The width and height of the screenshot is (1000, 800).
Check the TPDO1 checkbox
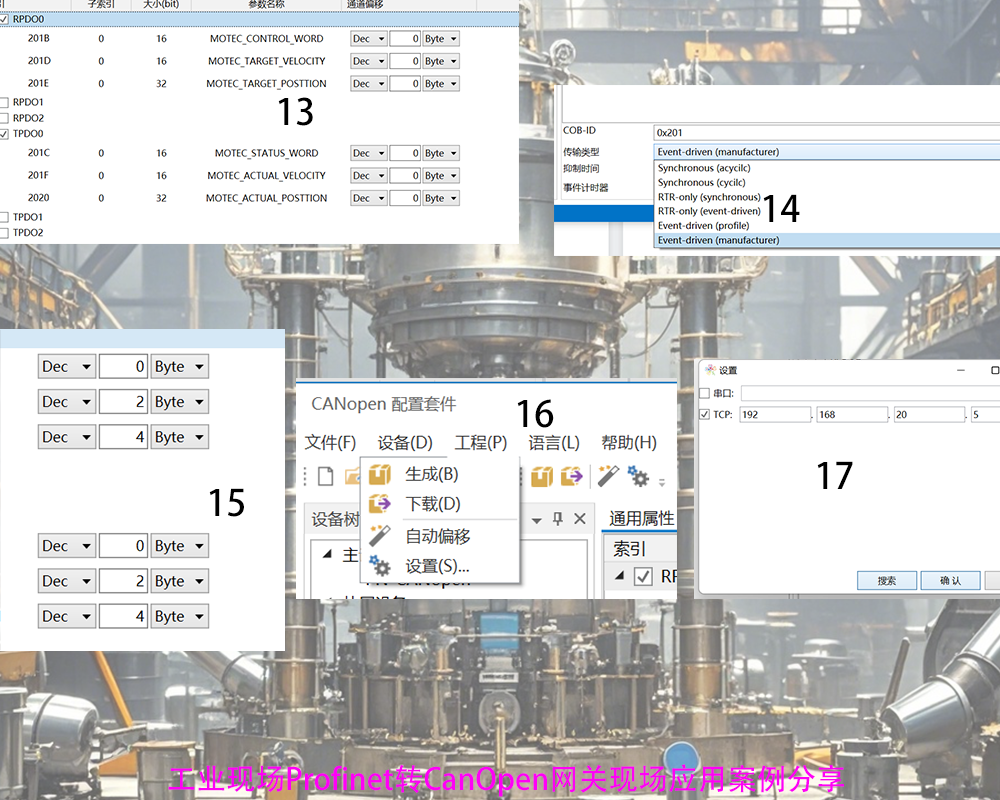click(x=4, y=217)
